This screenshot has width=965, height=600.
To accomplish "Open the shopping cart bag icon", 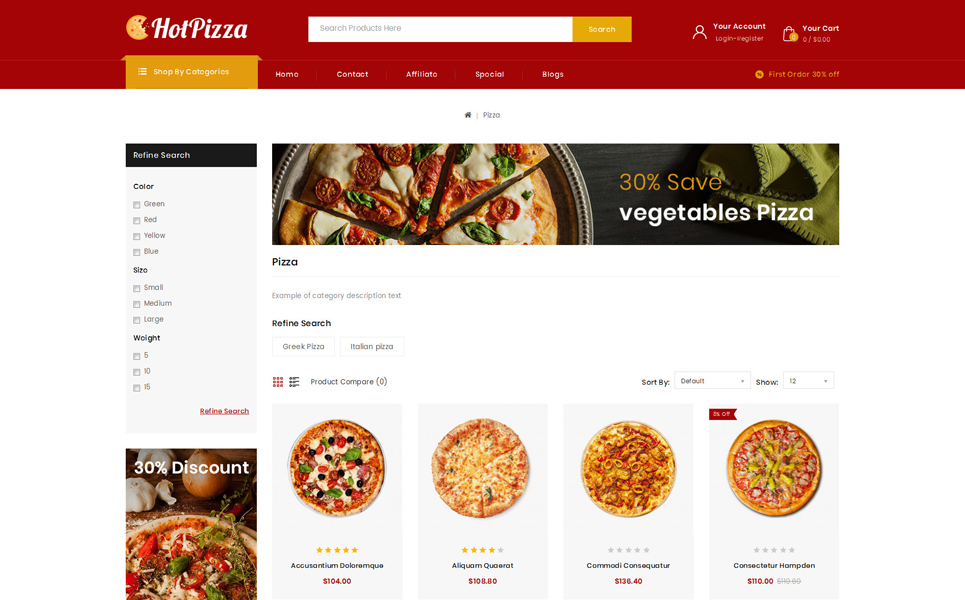I will (x=790, y=34).
